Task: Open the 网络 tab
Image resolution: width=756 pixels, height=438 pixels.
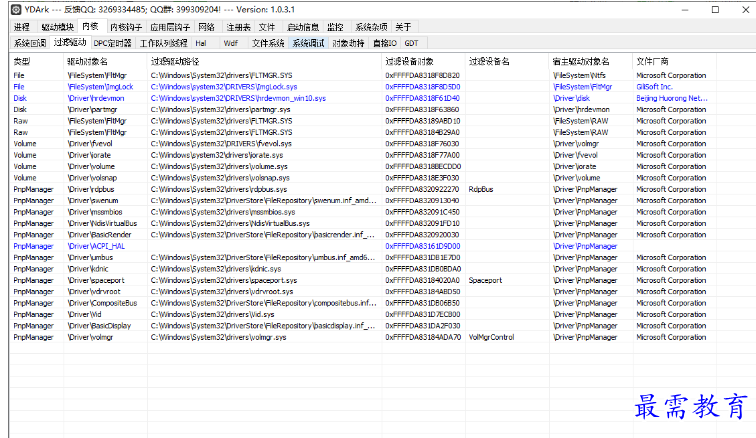Action: click(206, 27)
